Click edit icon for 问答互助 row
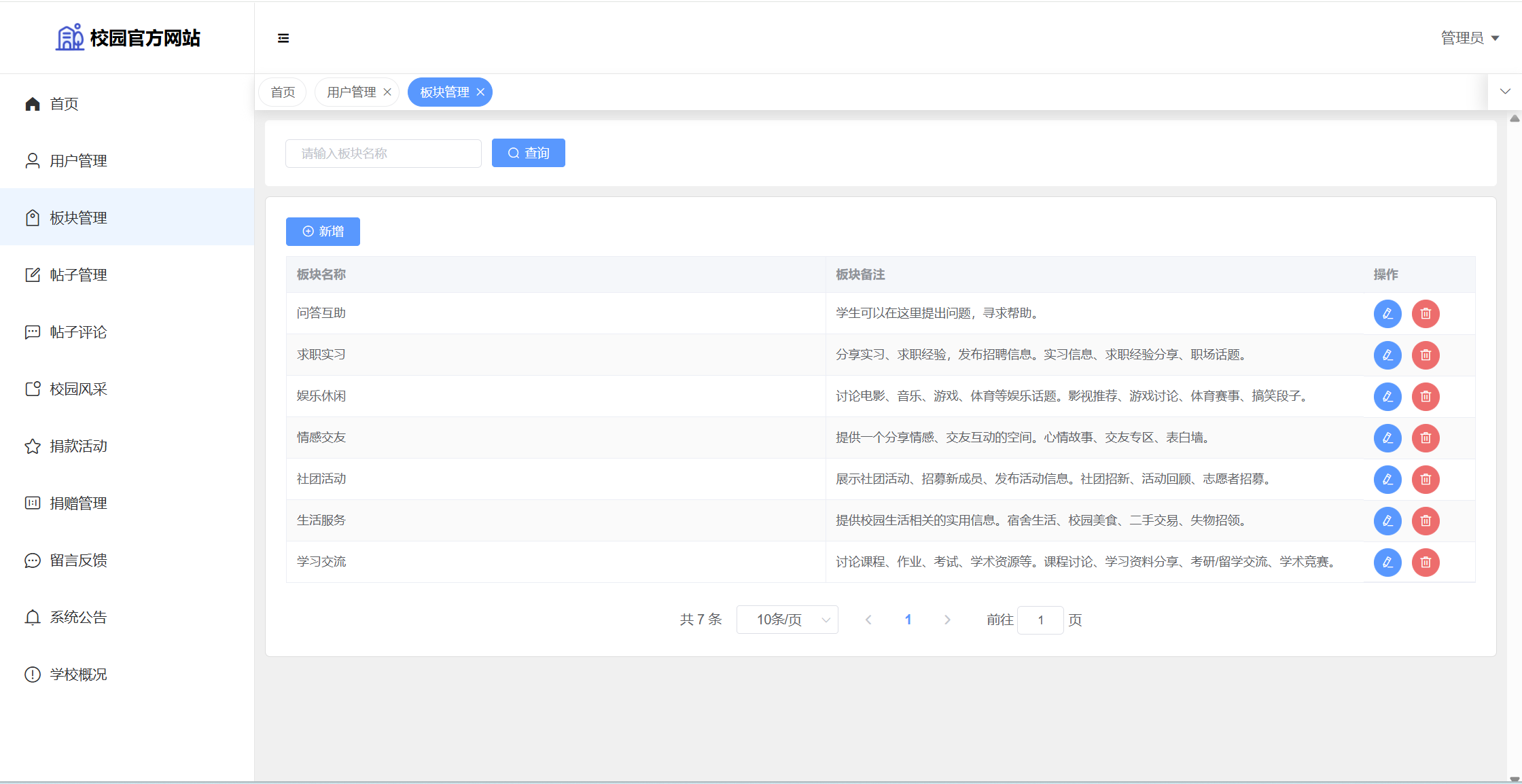Viewport: 1522px width, 784px height. pos(1387,314)
